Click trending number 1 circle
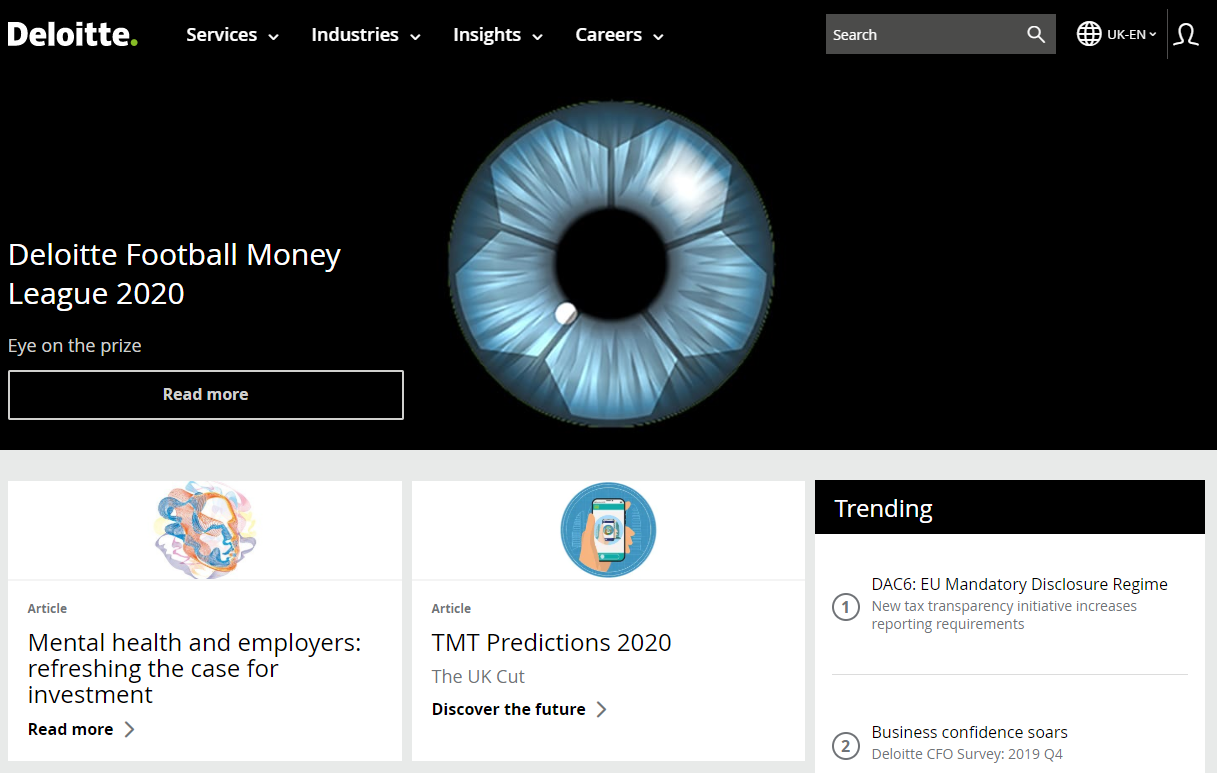Viewport: 1217px width, 773px height. [846, 606]
